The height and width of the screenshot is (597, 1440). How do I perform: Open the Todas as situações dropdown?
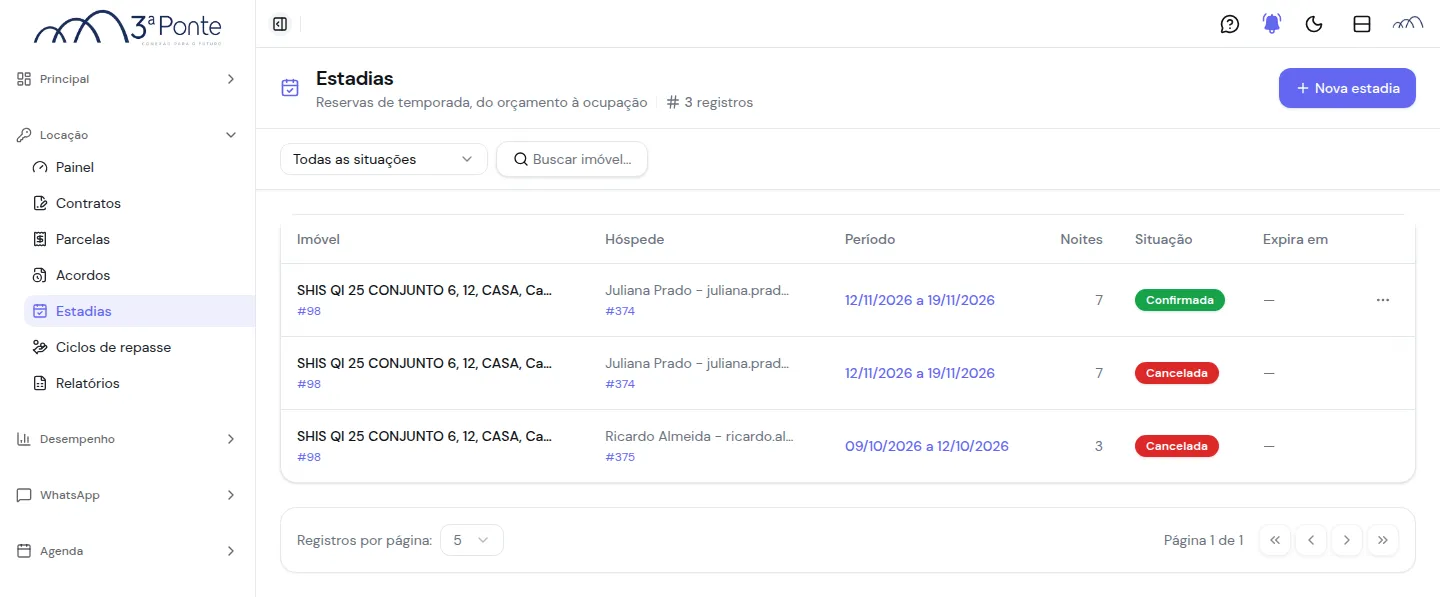coord(384,159)
